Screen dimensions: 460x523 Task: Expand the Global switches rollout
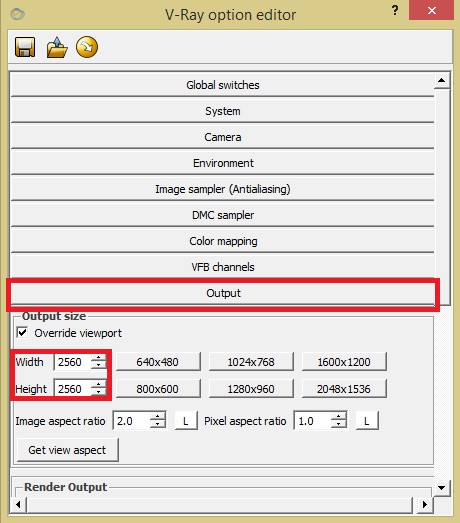[x=222, y=85]
